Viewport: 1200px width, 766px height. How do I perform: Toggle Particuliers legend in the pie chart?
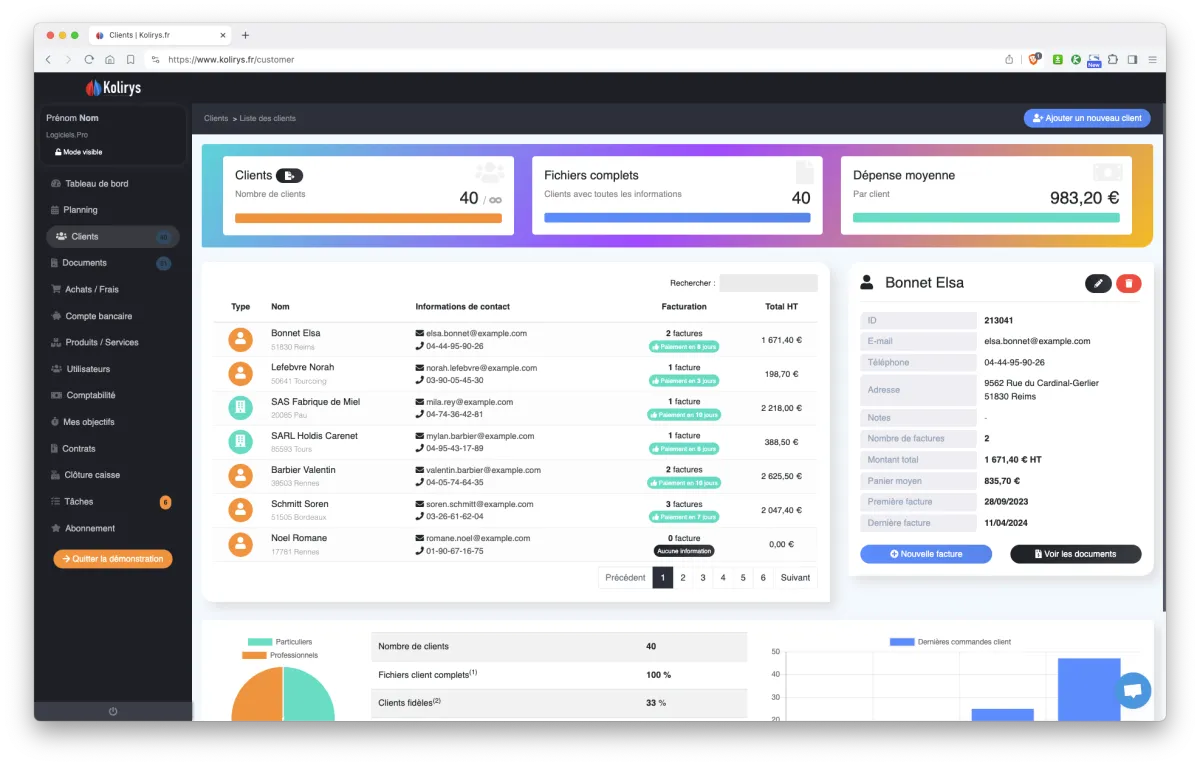pyautogui.click(x=280, y=641)
